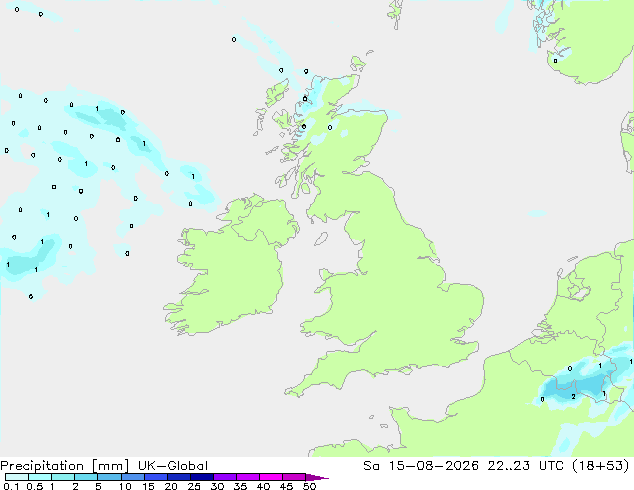Viewport: 634px width, 490px height.
Task: Click the legend scale number "35"
Action: tap(240, 486)
